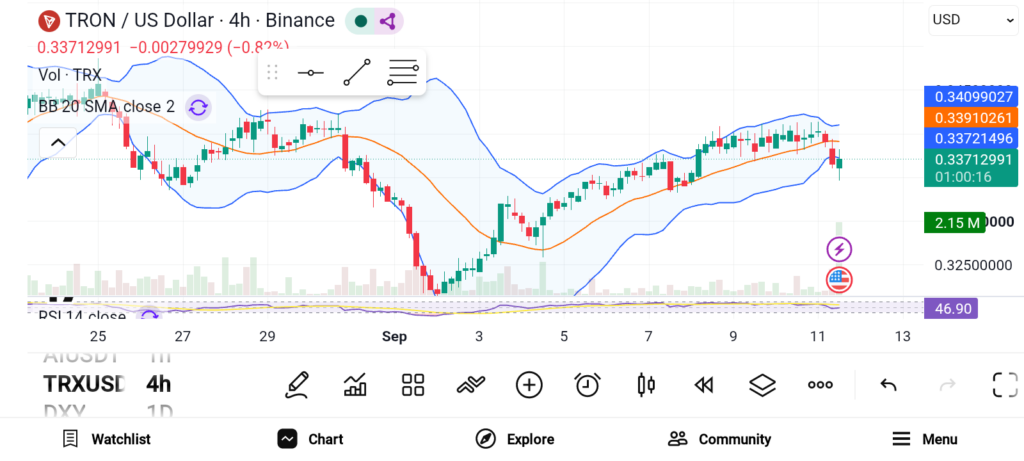Click the Sep label on time axis
1024x461 pixels.
[394, 337]
